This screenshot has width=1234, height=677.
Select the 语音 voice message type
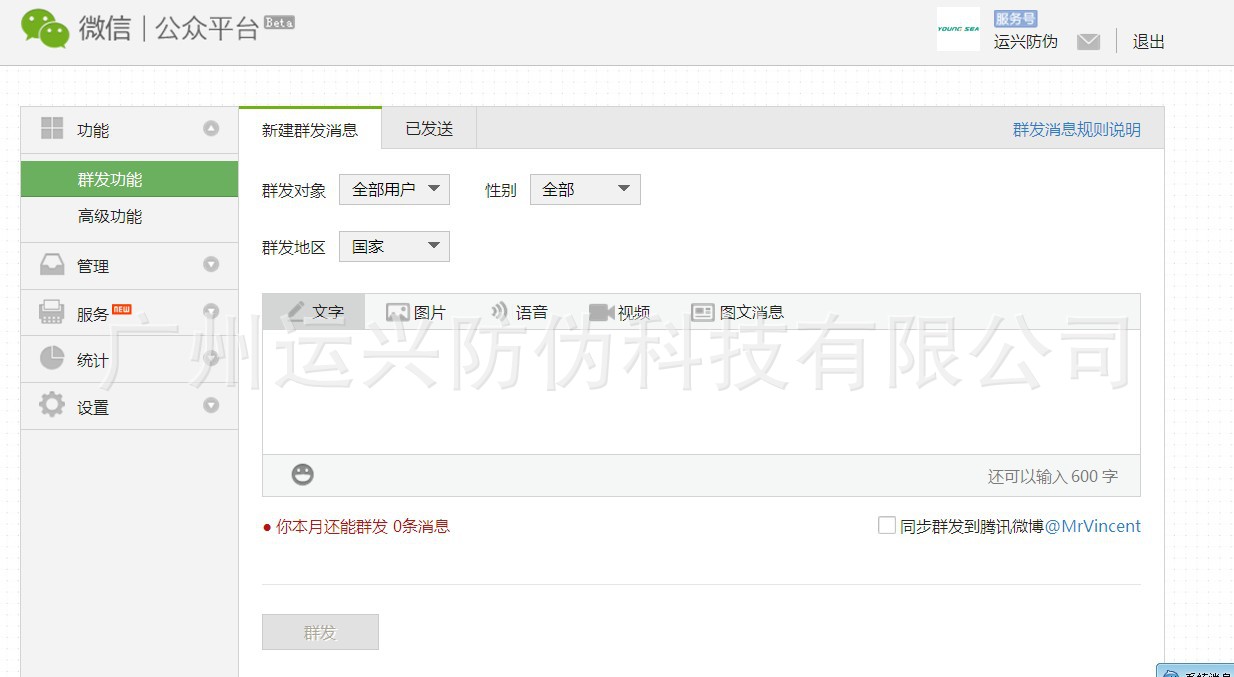(x=519, y=312)
